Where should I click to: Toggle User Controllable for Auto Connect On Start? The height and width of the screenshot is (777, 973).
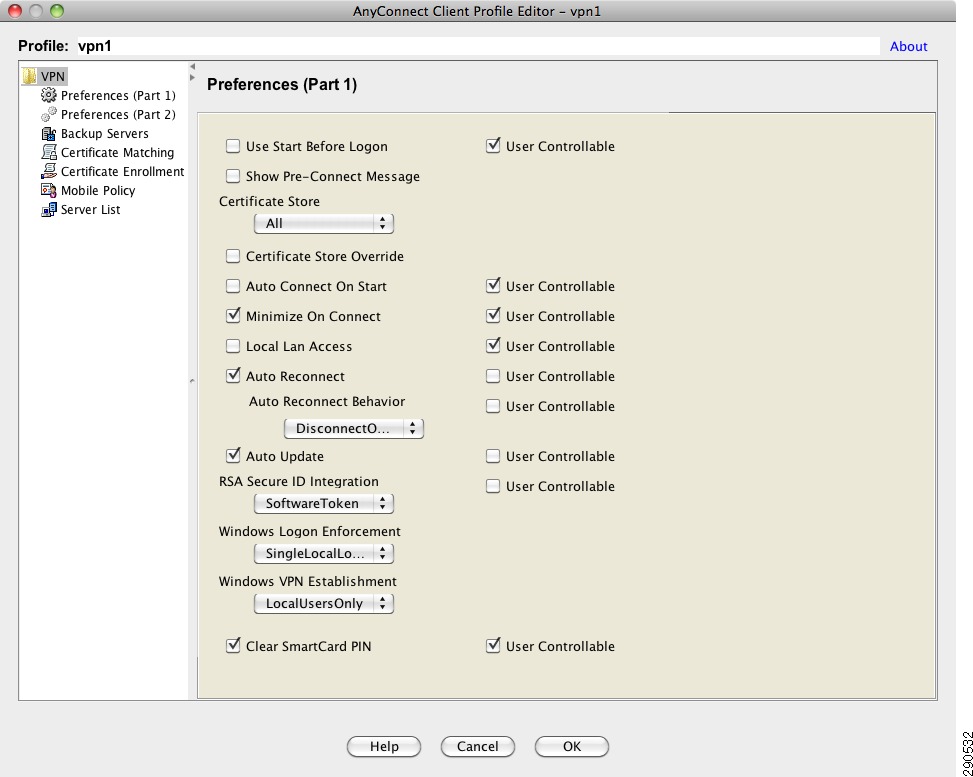pyautogui.click(x=493, y=286)
